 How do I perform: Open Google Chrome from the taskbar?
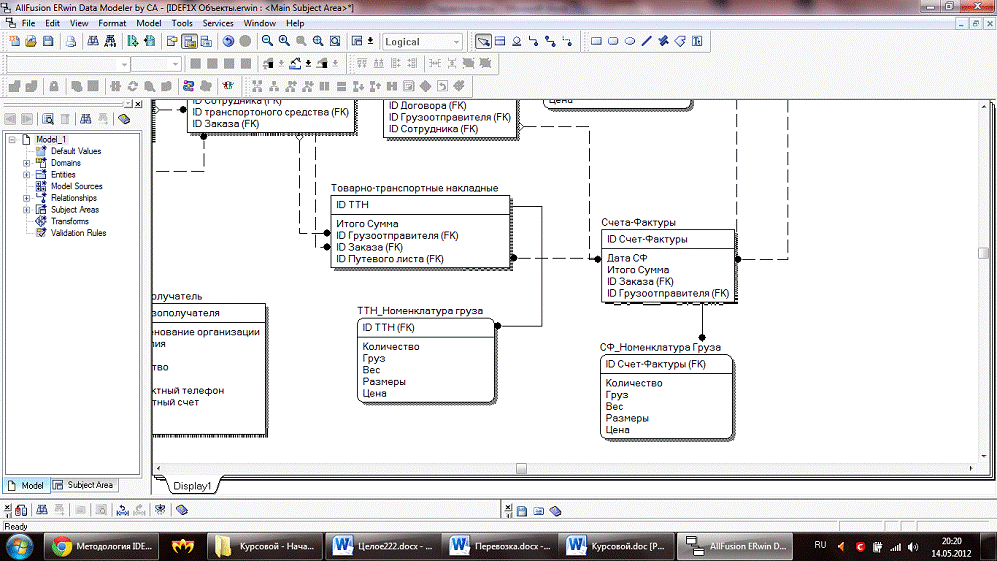(62, 546)
